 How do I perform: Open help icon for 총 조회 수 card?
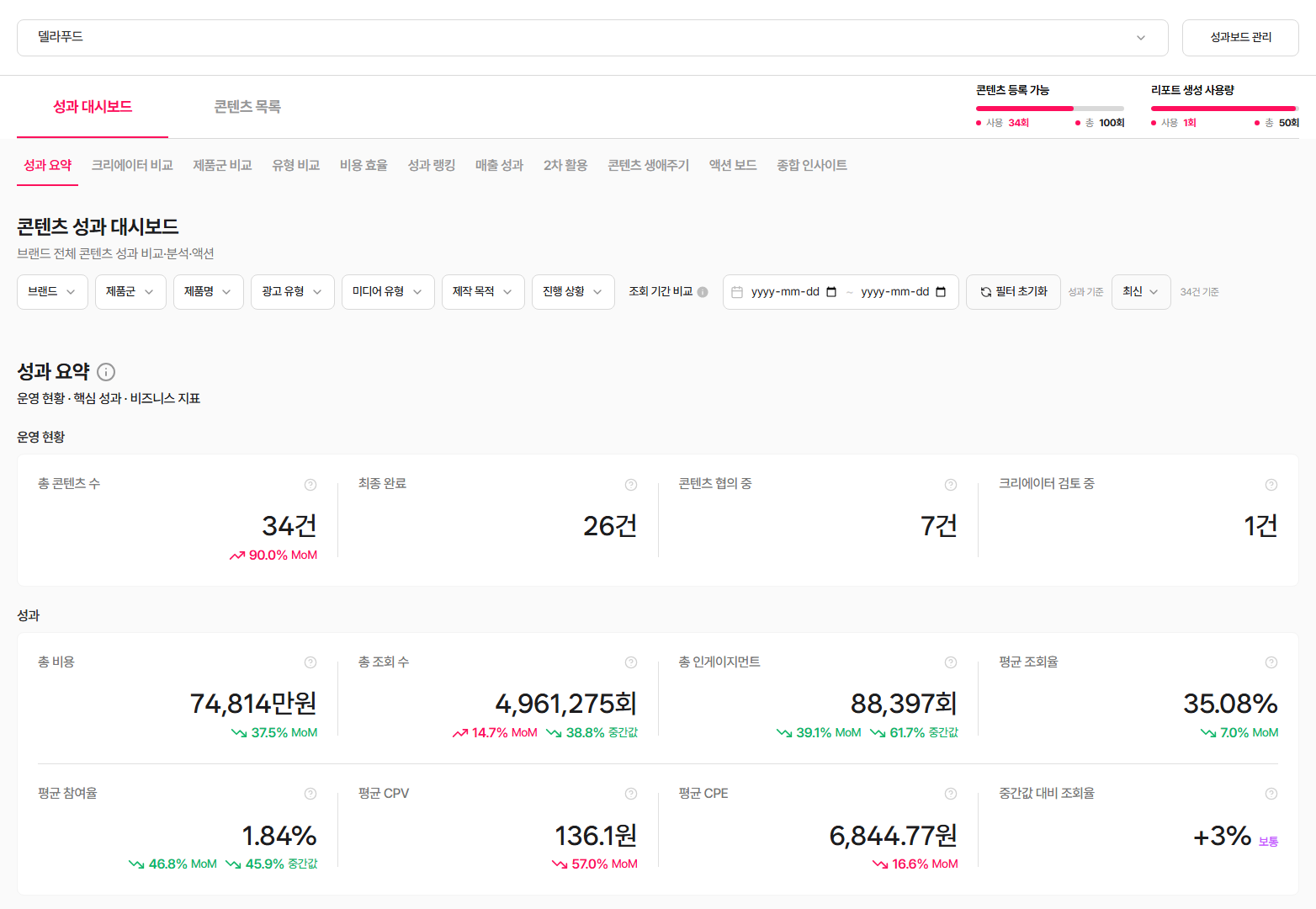631,662
